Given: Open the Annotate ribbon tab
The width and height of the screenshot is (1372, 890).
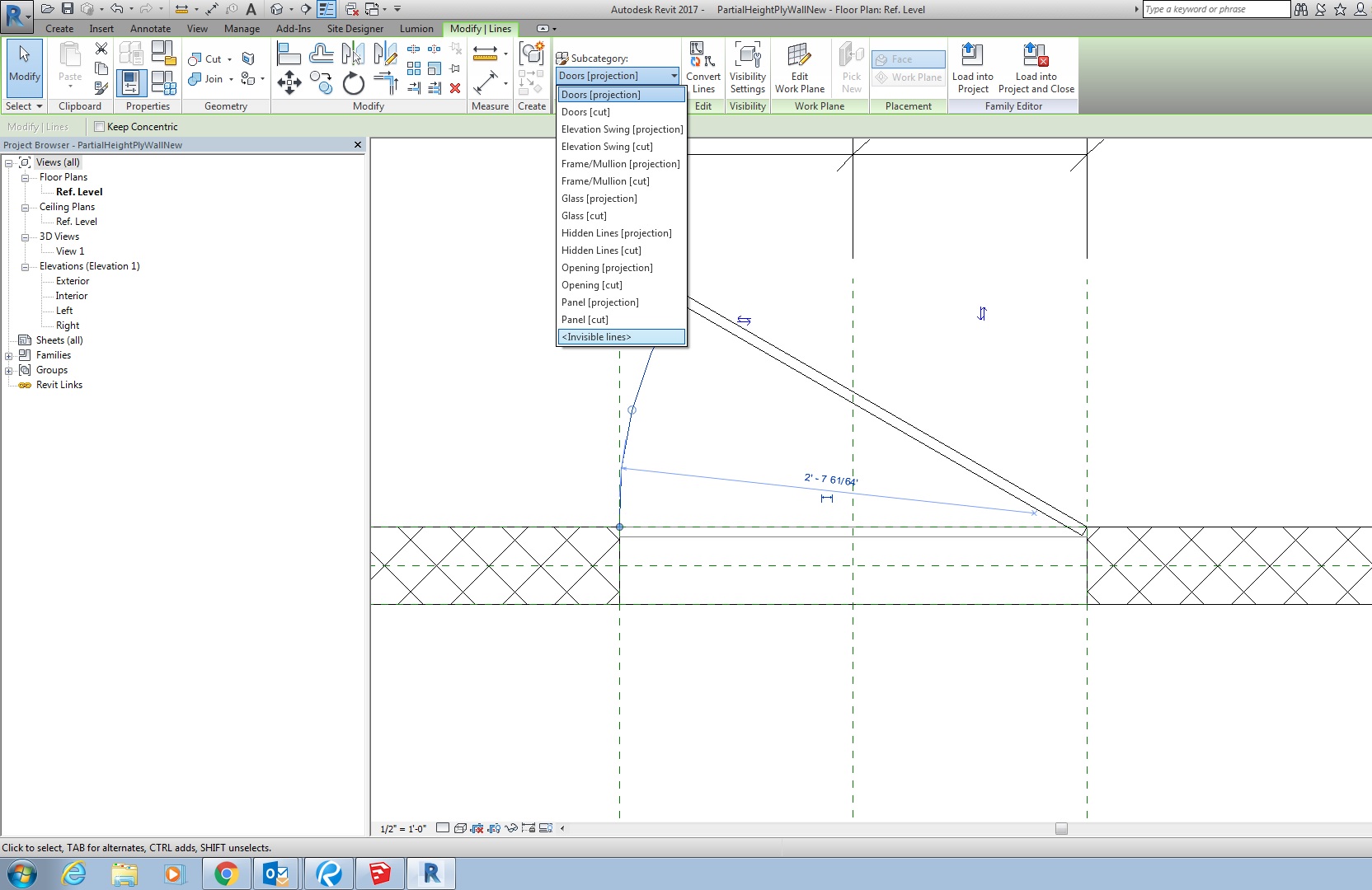Looking at the screenshot, I should pyautogui.click(x=150, y=29).
